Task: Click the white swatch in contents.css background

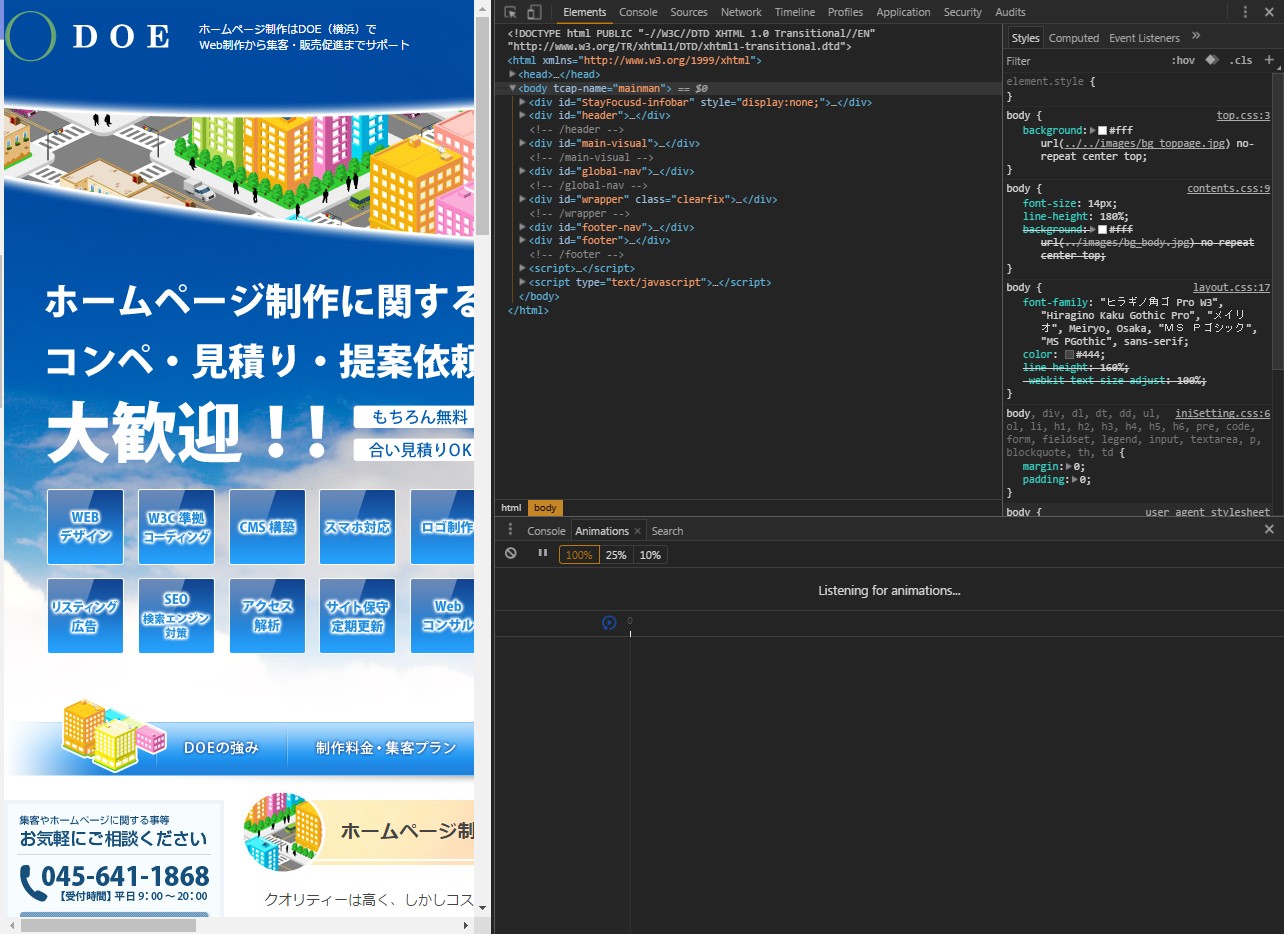Action: pyautogui.click(x=1103, y=230)
